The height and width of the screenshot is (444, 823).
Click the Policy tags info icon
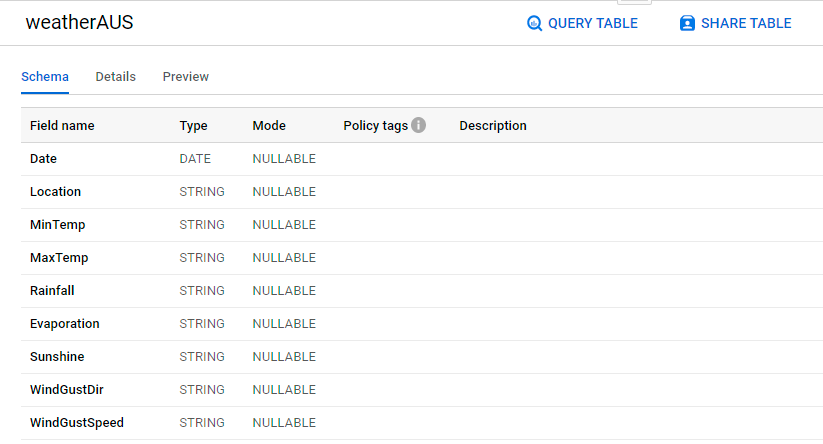click(x=419, y=125)
